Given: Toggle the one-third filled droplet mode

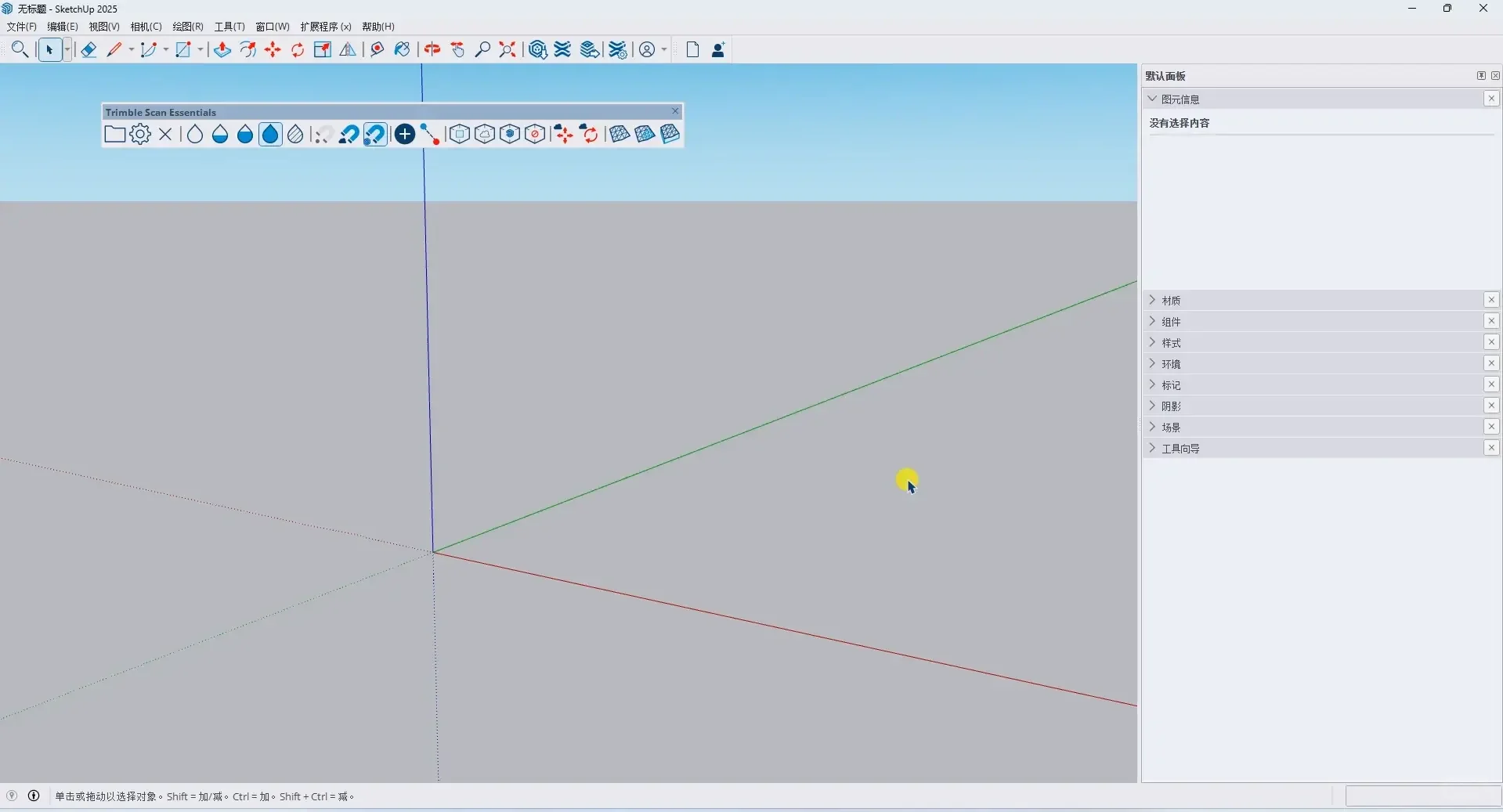Looking at the screenshot, I should (220, 135).
